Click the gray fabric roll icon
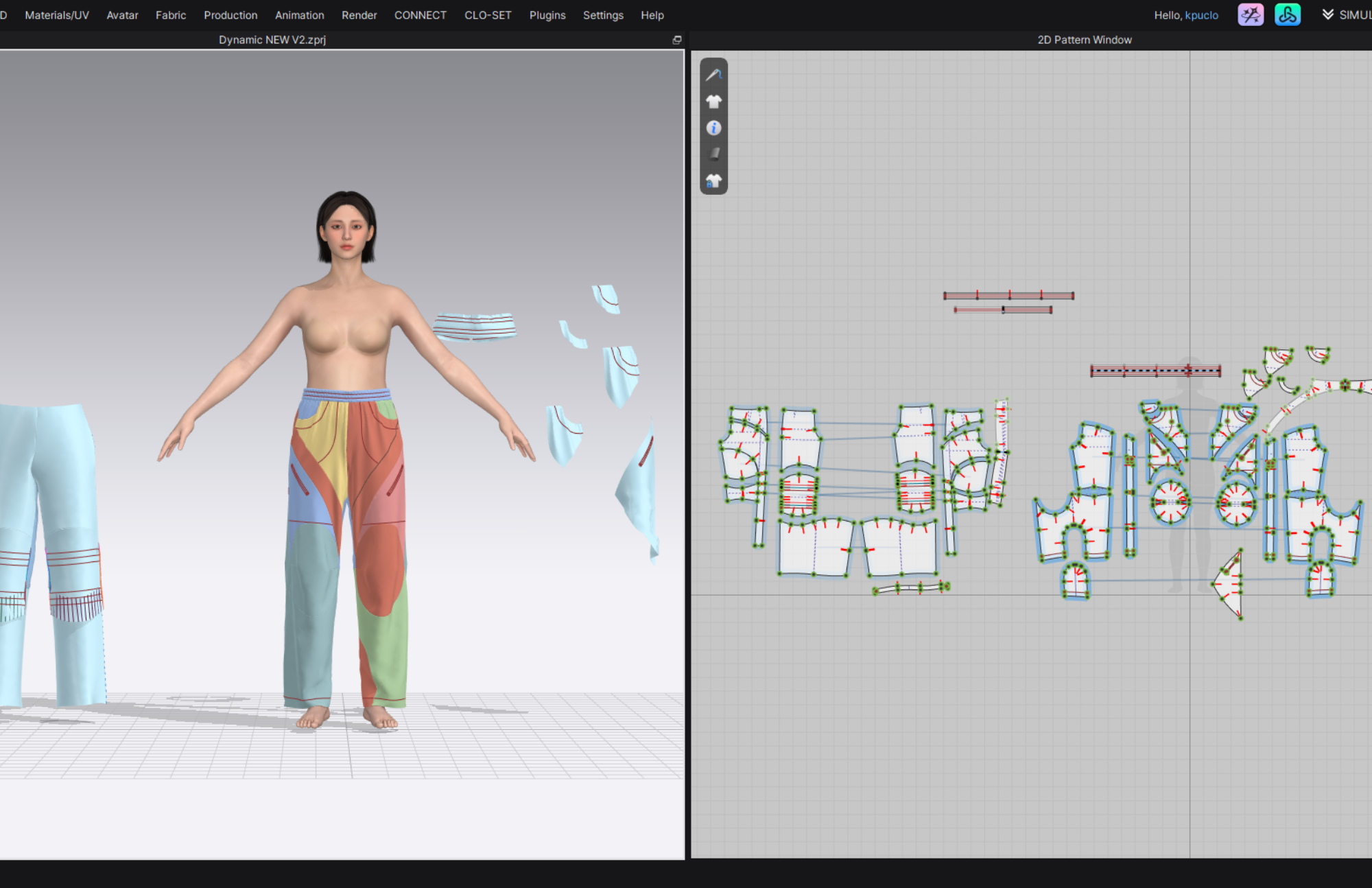Screen dimensions: 1372x888 pos(713,154)
